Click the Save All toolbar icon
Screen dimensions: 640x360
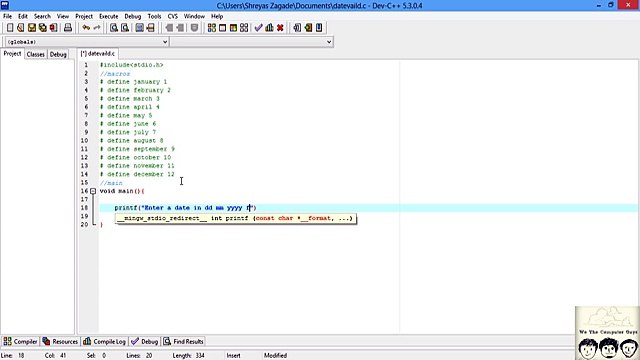(x=42, y=28)
